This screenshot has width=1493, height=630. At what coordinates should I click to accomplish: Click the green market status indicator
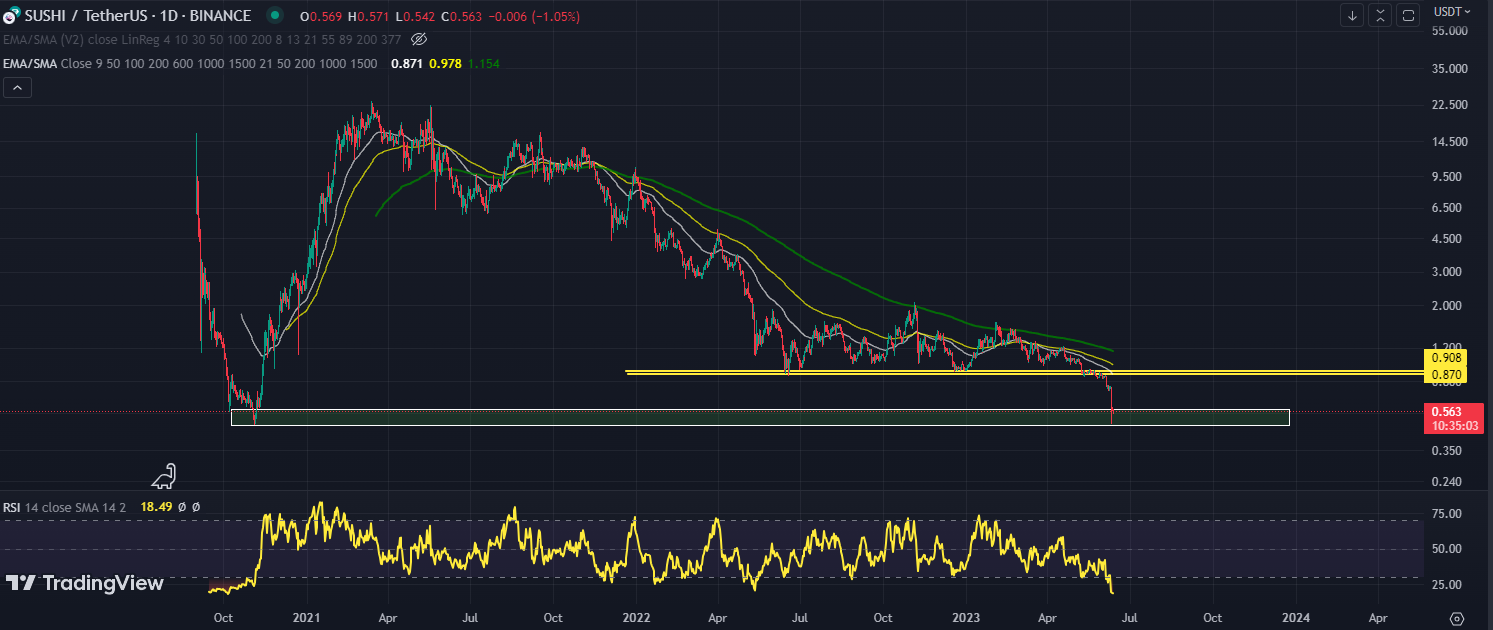(x=274, y=16)
